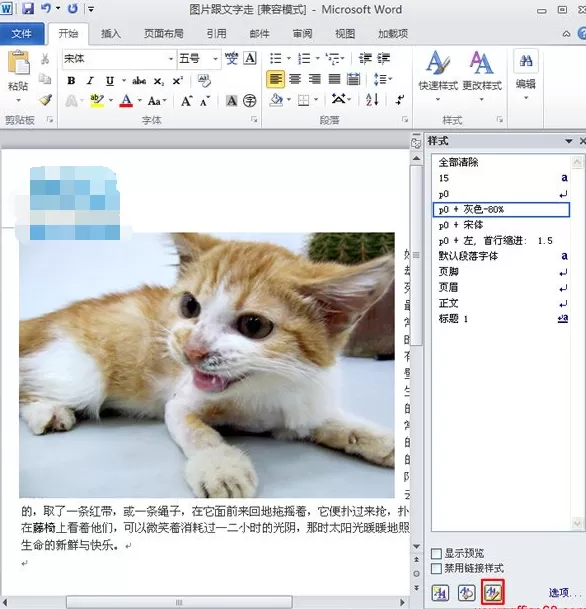This screenshot has width=586, height=609.
Task: Apply paragraph shading fill color
Action: [x=276, y=100]
